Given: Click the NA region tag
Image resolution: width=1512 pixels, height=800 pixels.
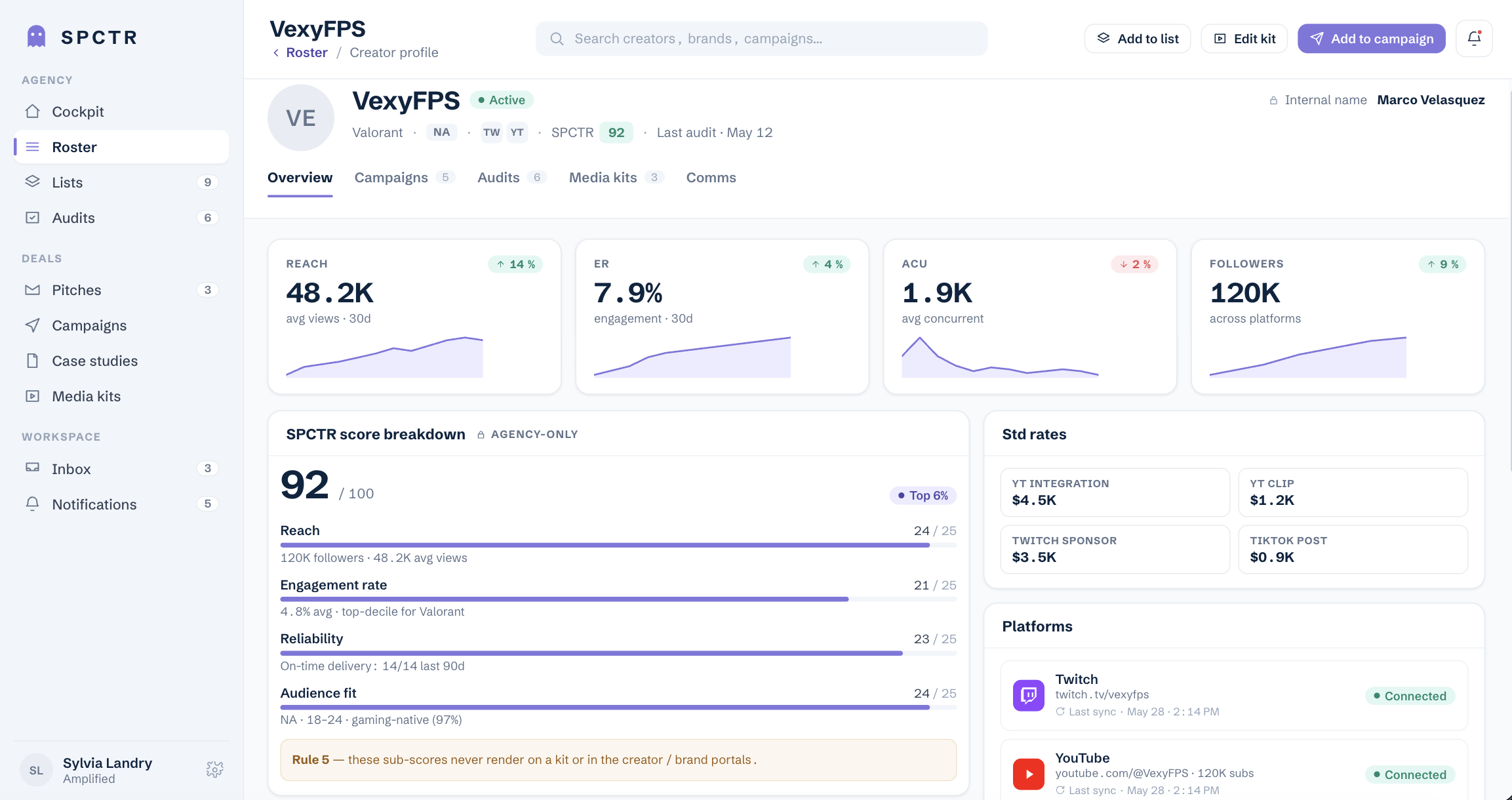Looking at the screenshot, I should 442,132.
